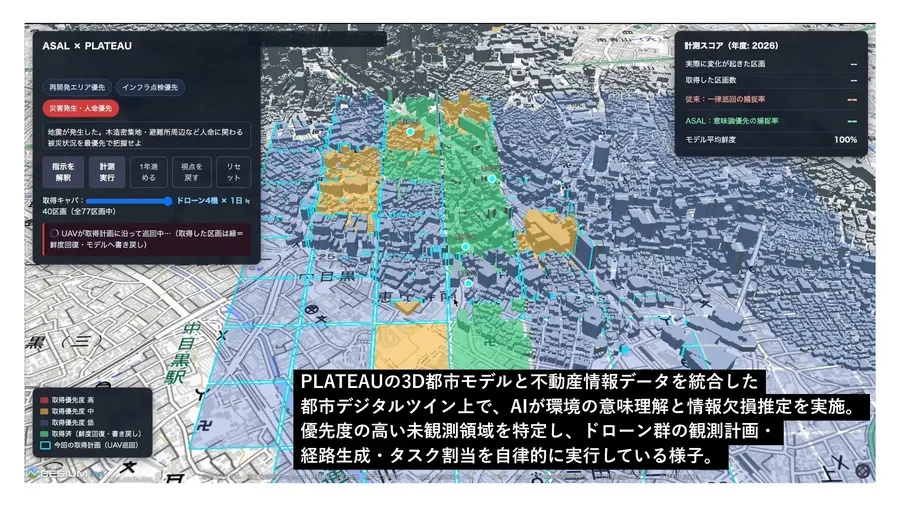Click the cyan drone waypoint on the orange block

(x=410, y=132)
